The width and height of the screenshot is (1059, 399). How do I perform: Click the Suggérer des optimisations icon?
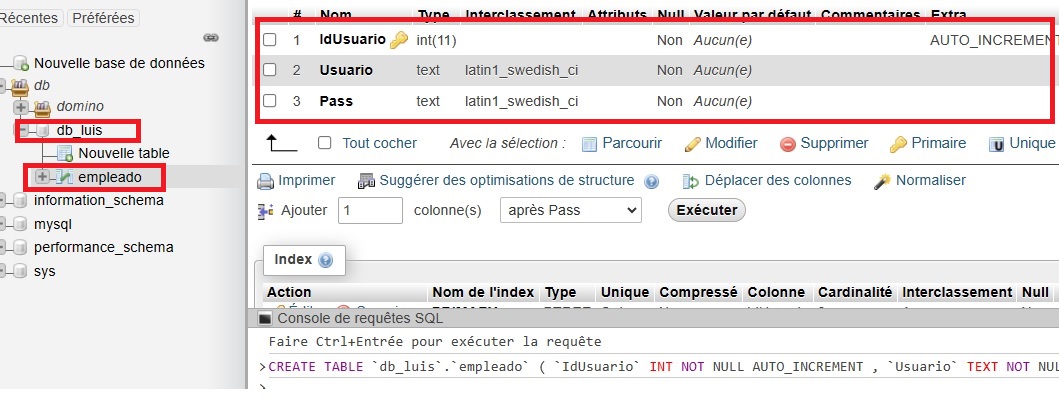(366, 181)
